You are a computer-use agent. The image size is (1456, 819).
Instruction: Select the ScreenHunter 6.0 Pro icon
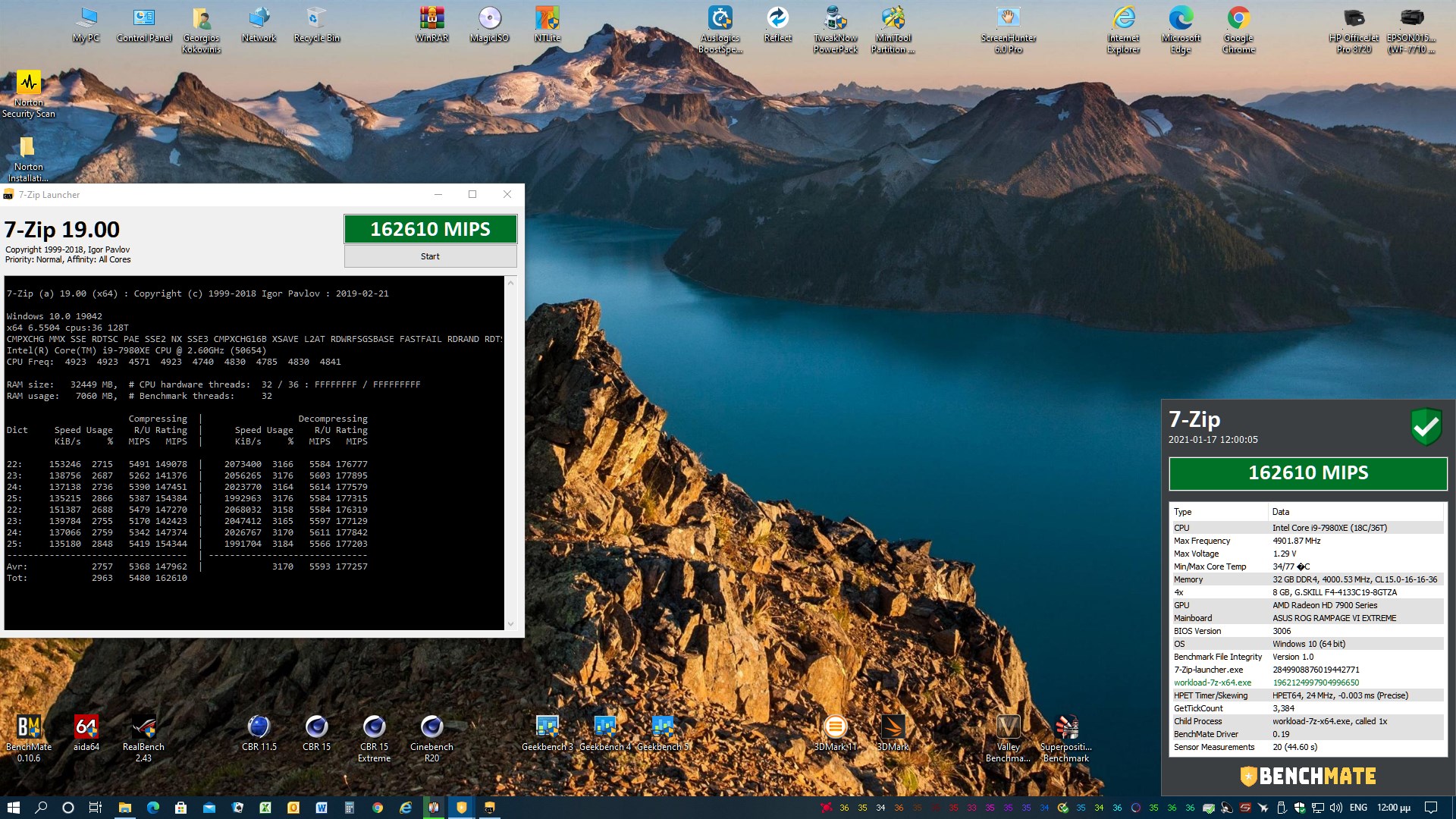click(1008, 30)
